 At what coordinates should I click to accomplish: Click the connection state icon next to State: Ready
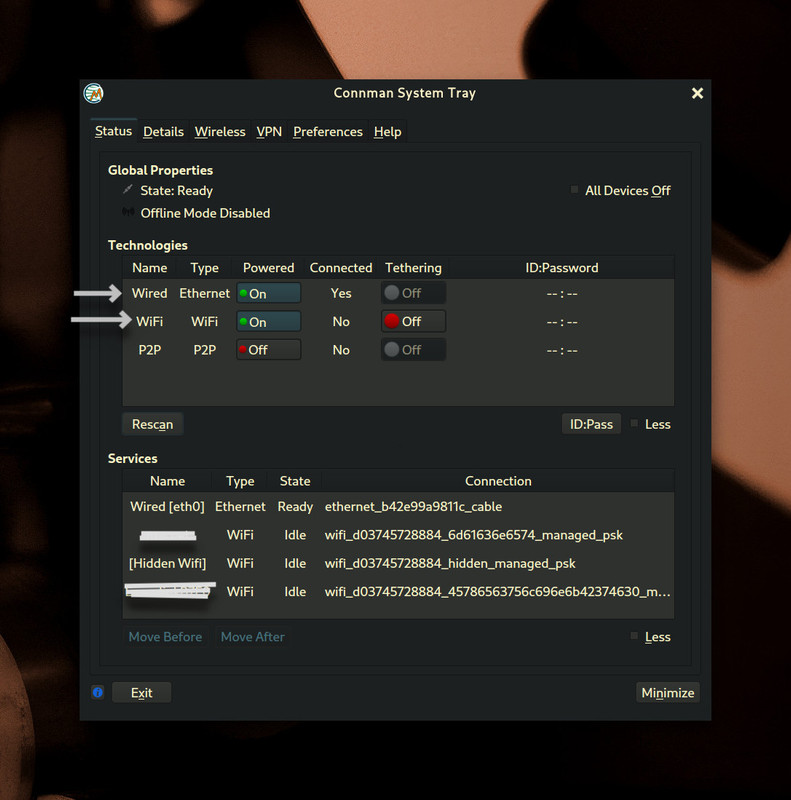click(x=128, y=189)
